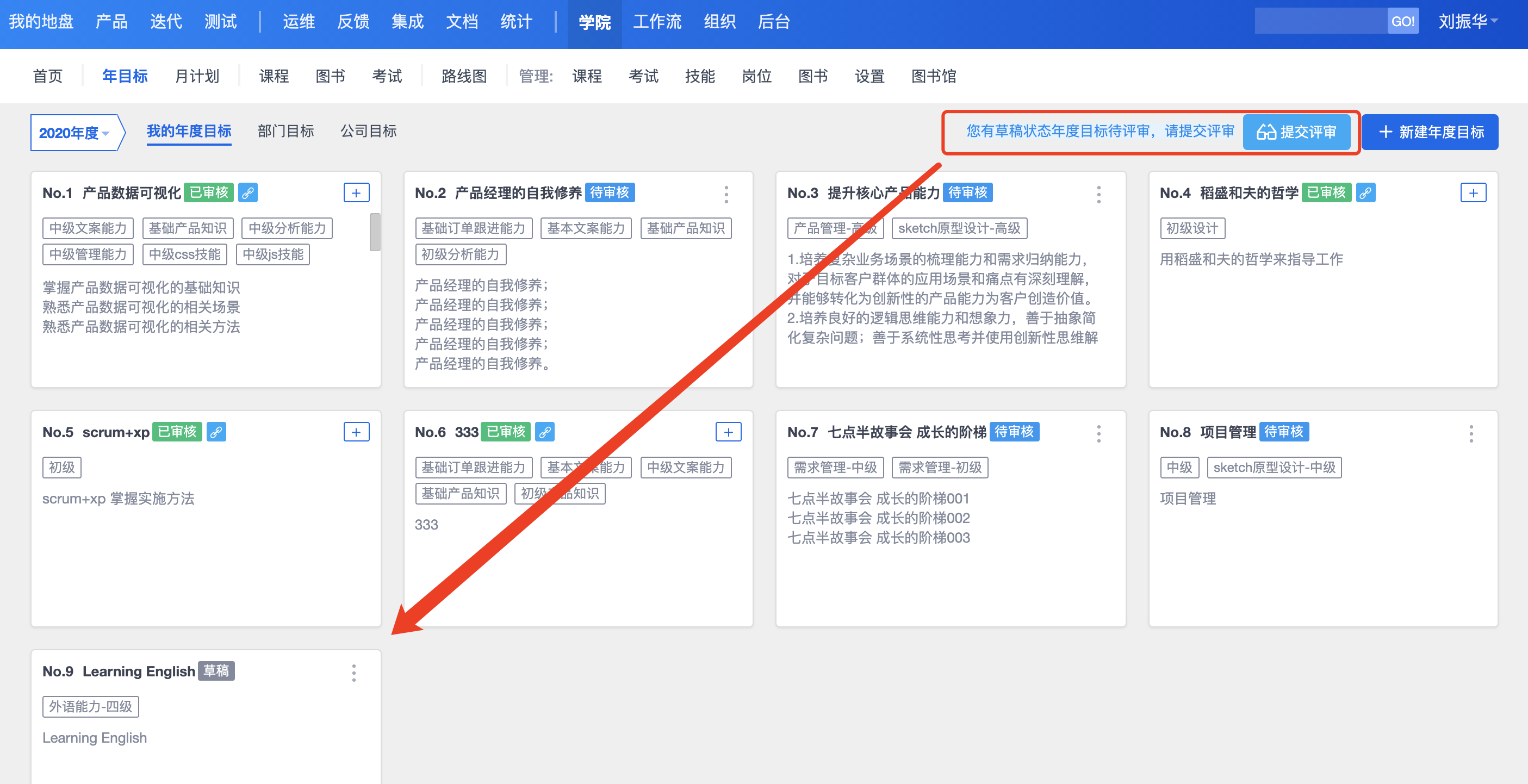
Task: Open the 产品 top menu
Action: point(111,21)
